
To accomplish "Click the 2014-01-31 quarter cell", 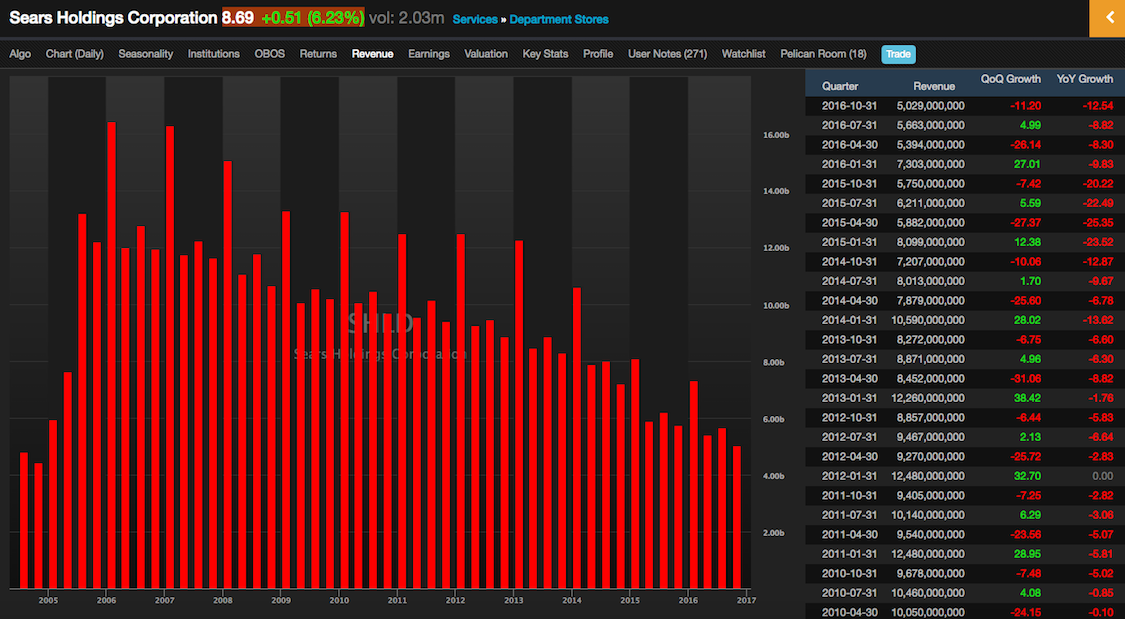I will pyautogui.click(x=849, y=320).
